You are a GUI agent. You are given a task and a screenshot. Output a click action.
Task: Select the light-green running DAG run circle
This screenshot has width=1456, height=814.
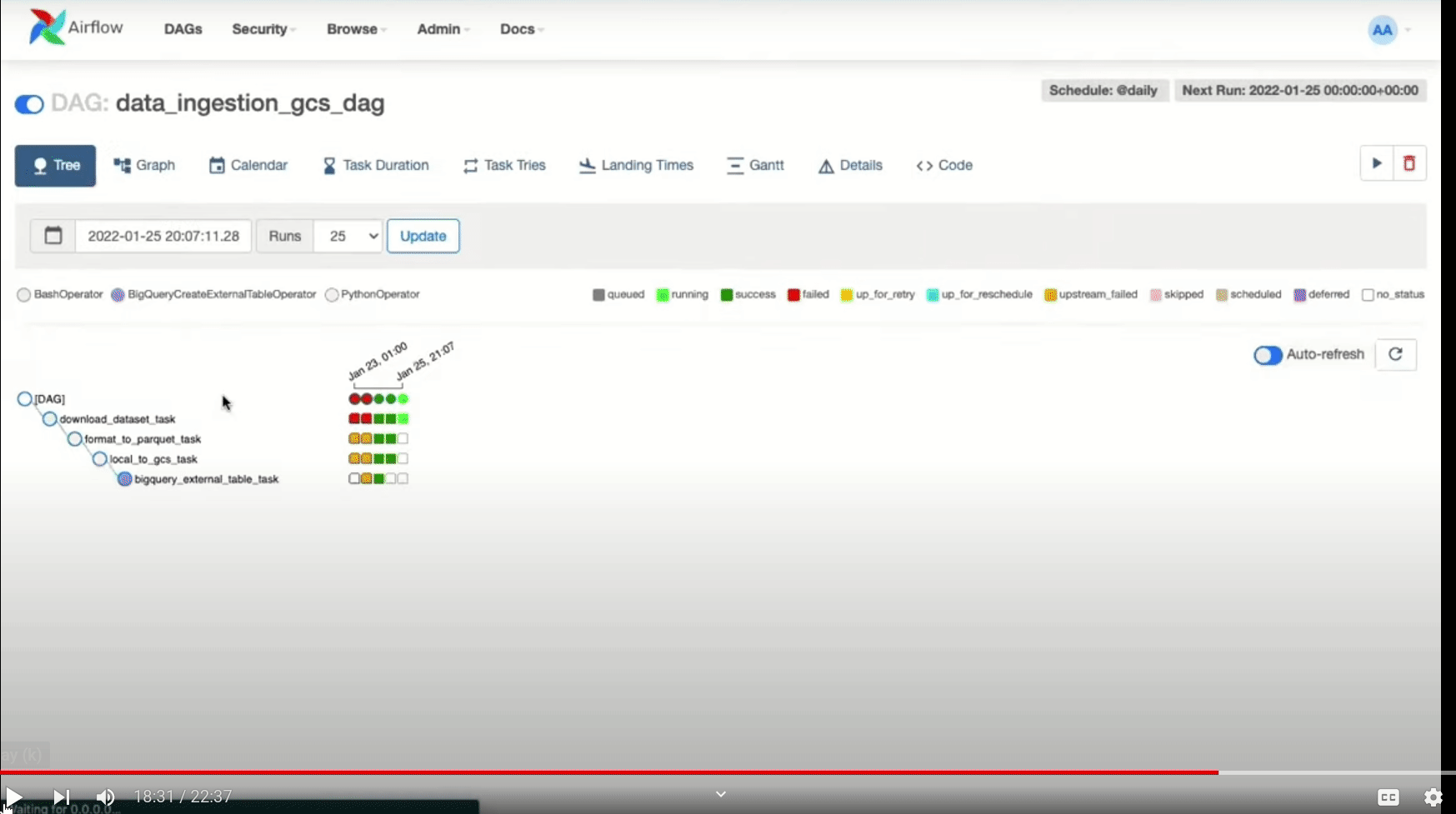click(403, 399)
